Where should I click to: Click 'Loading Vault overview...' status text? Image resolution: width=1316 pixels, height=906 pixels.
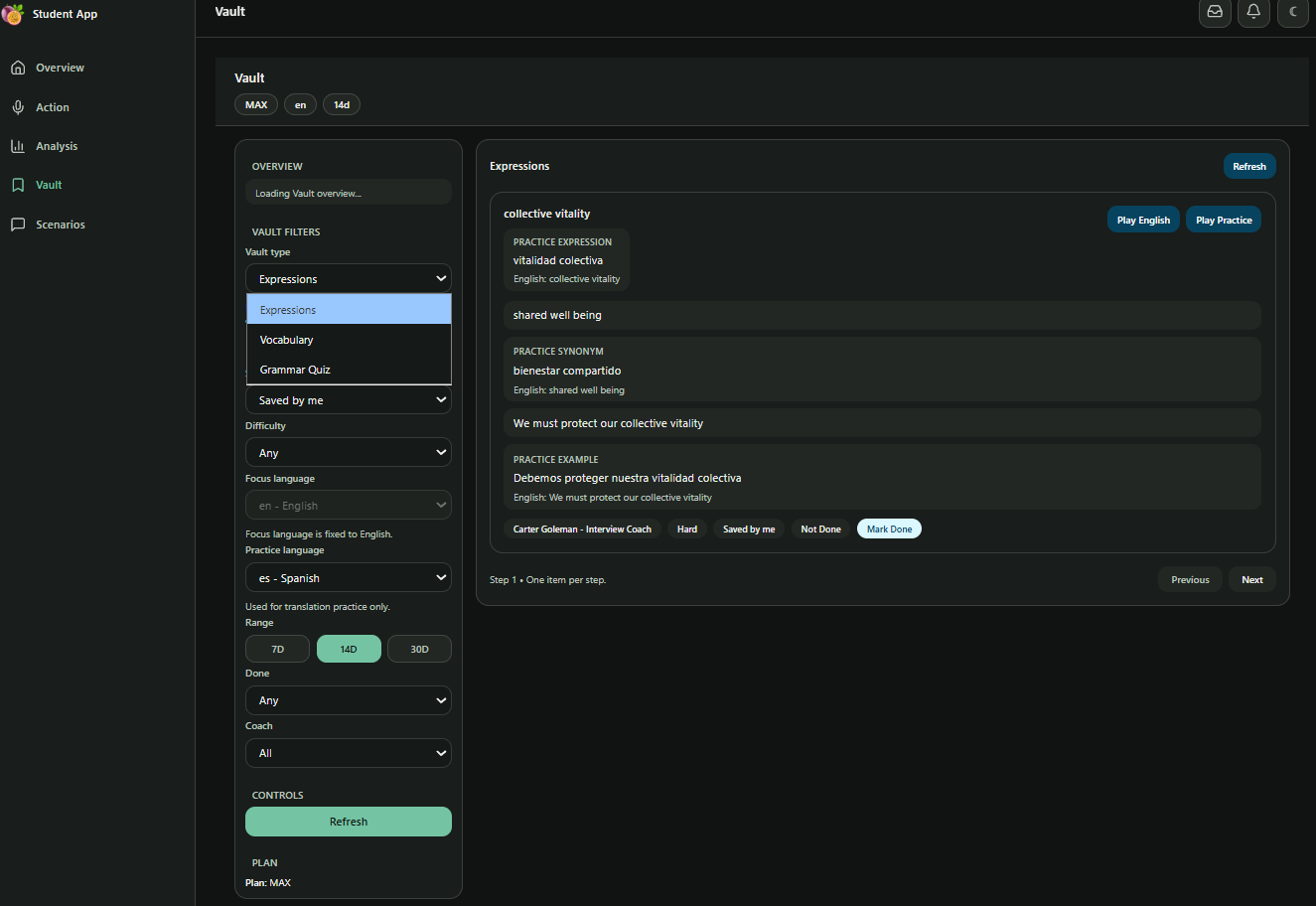point(308,194)
